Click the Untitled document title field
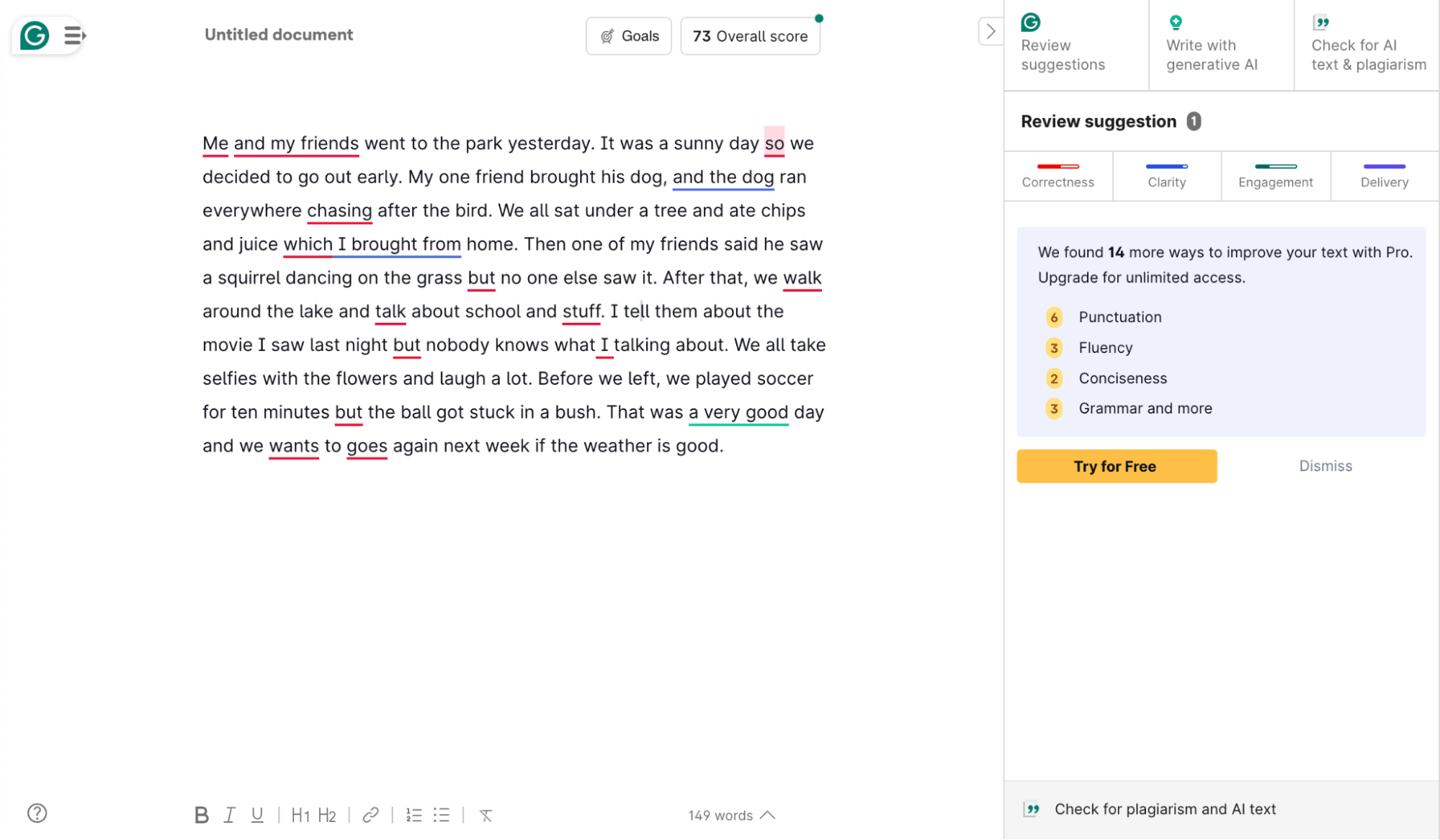 tap(279, 35)
